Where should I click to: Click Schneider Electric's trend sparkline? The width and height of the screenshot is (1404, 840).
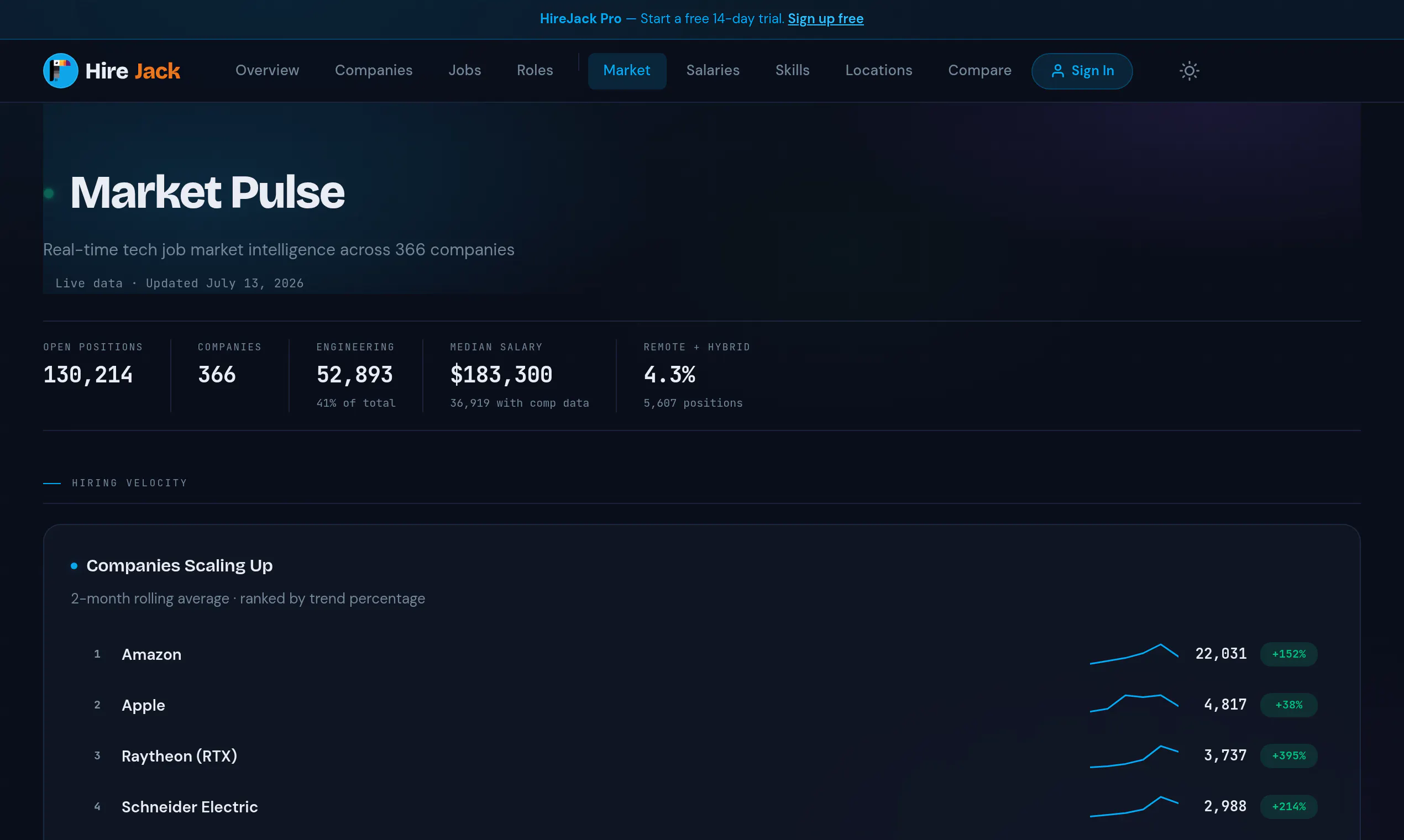[x=1134, y=807]
